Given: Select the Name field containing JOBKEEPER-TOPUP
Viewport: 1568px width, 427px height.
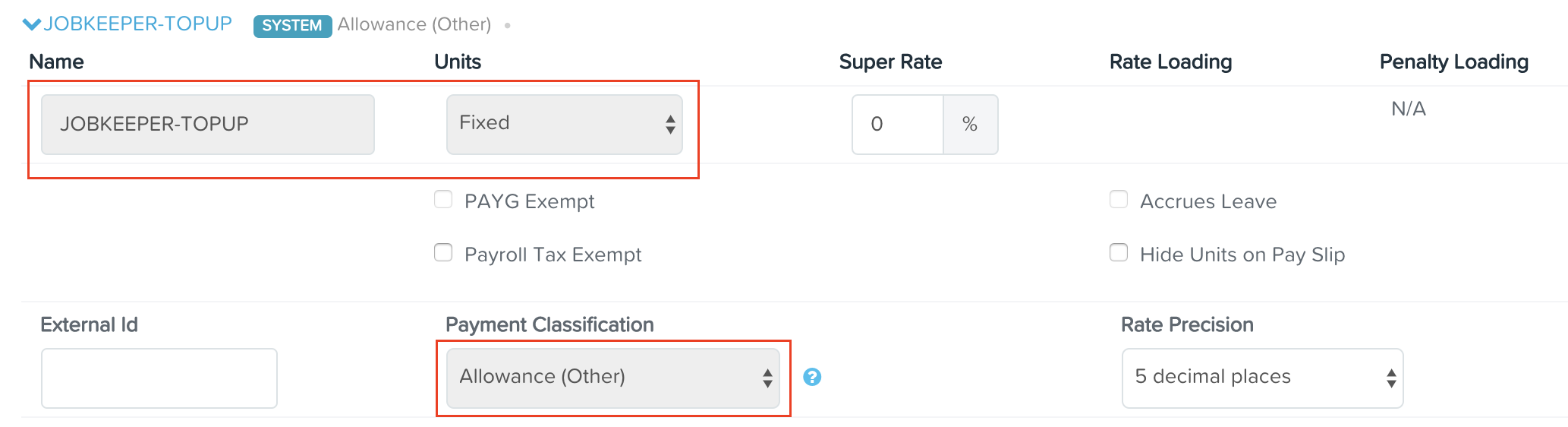Looking at the screenshot, I should [208, 124].
